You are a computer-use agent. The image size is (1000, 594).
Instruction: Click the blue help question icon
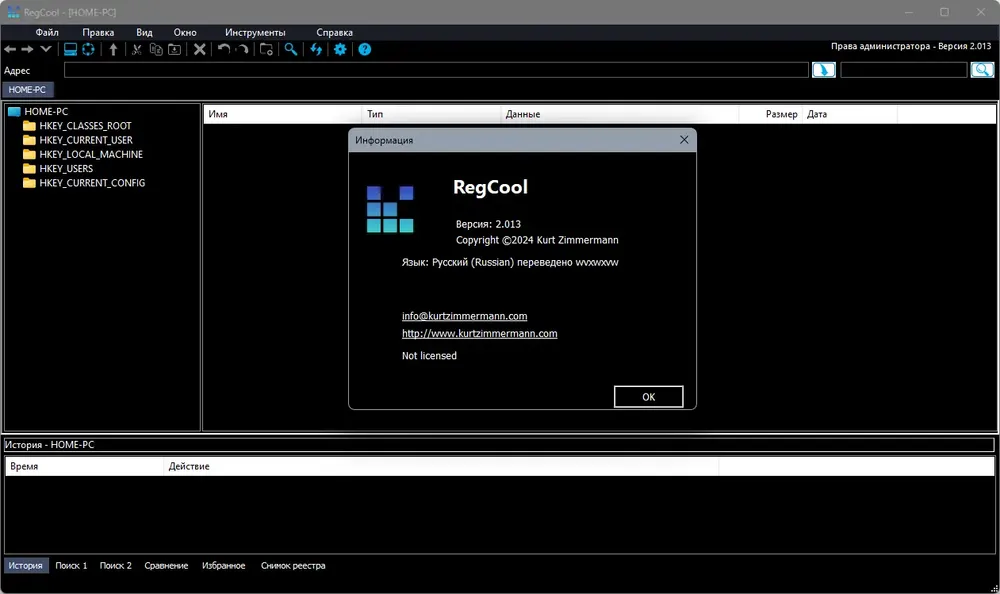[364, 49]
